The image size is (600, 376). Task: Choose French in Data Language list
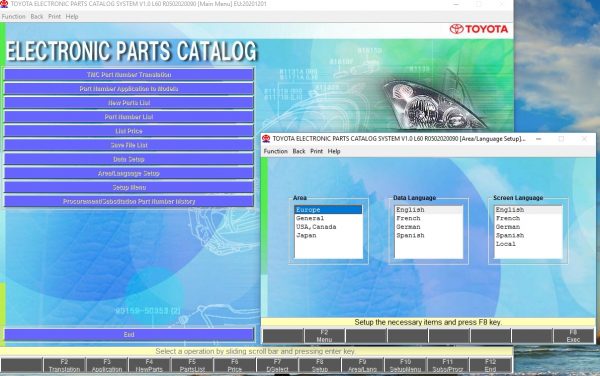[x=428, y=218]
